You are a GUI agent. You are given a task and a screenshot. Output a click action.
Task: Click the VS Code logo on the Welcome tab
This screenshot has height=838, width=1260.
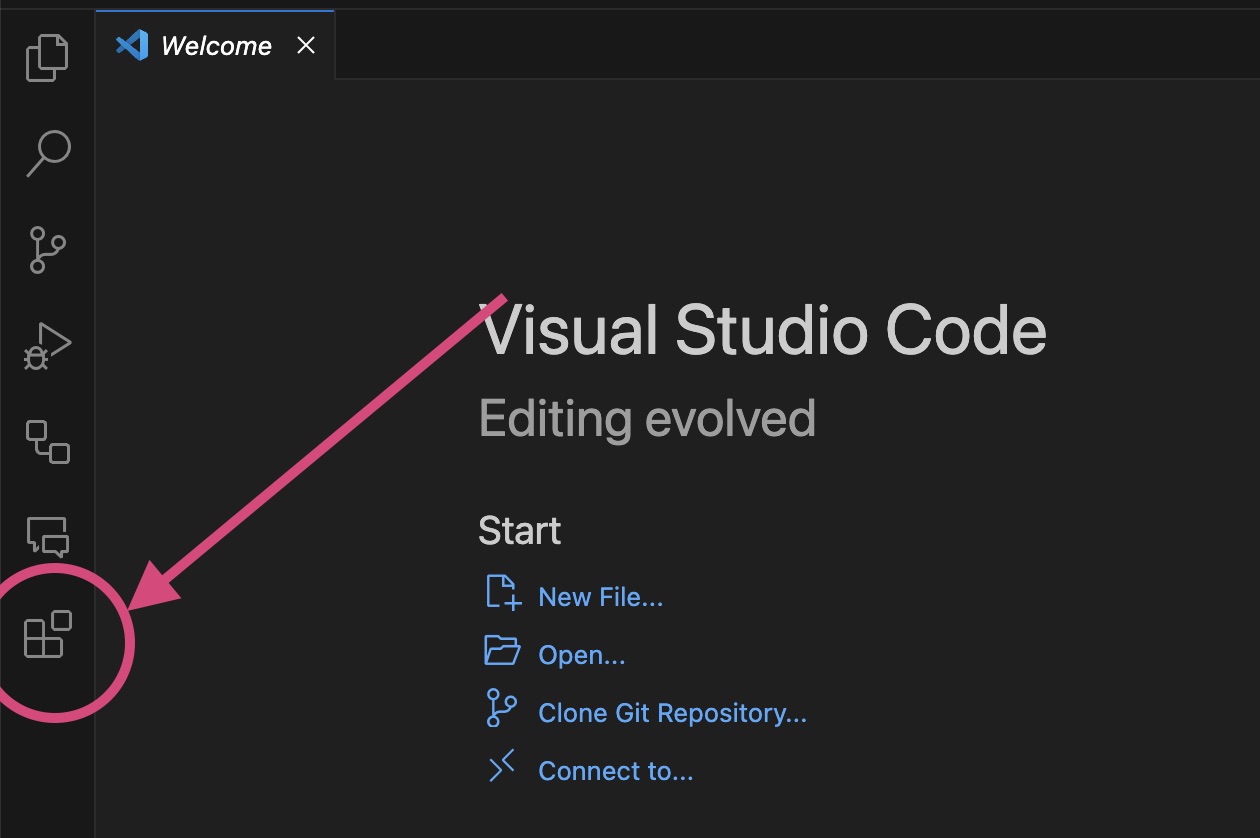point(132,45)
